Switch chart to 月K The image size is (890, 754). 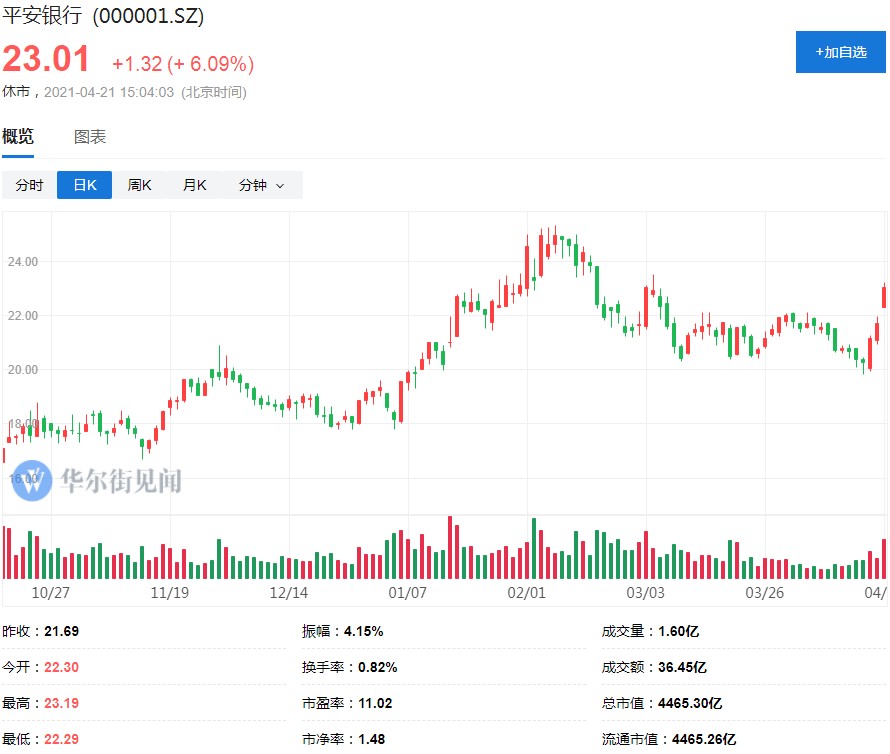[194, 186]
